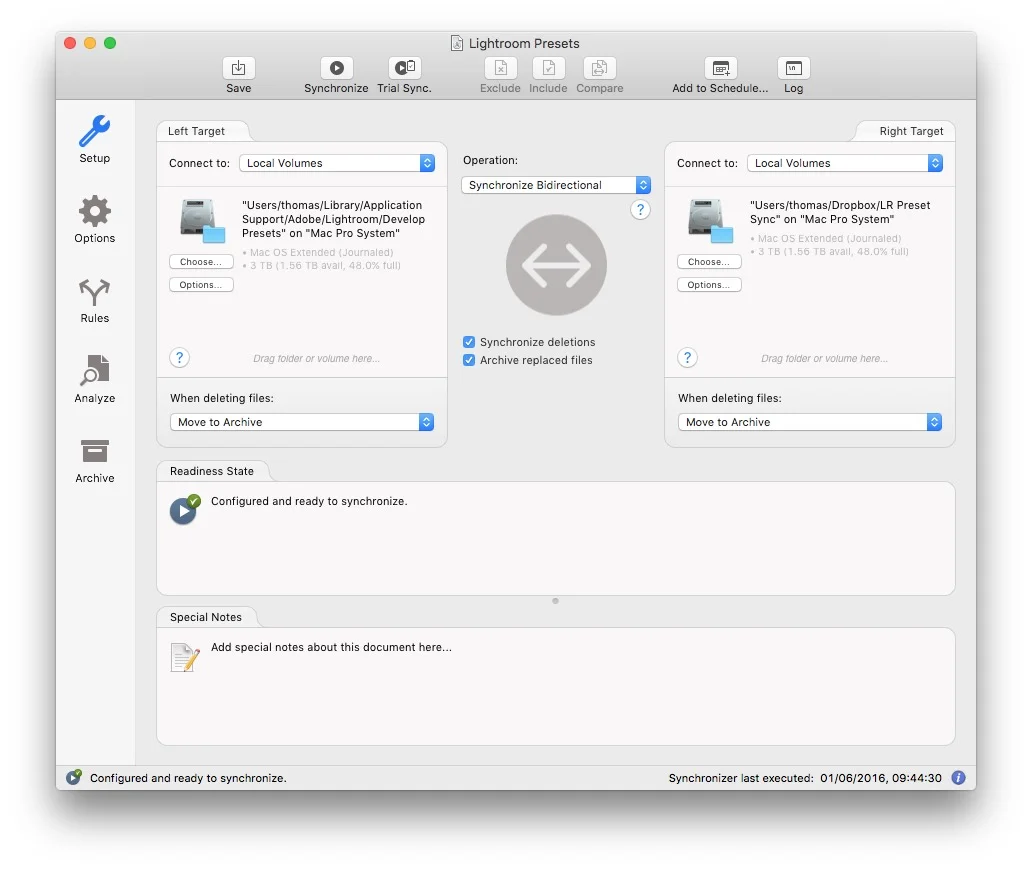Click the status bar ready message text
The height and width of the screenshot is (870, 1032).
pyautogui.click(x=188, y=778)
